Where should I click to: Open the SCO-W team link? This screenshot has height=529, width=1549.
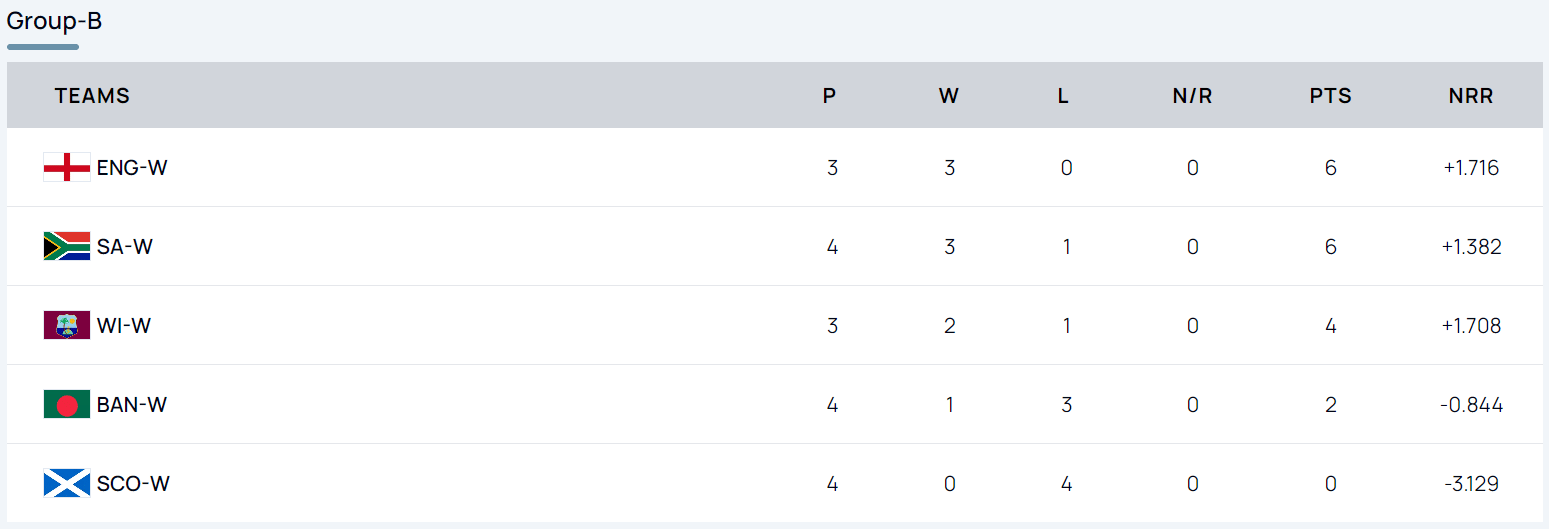click(133, 483)
